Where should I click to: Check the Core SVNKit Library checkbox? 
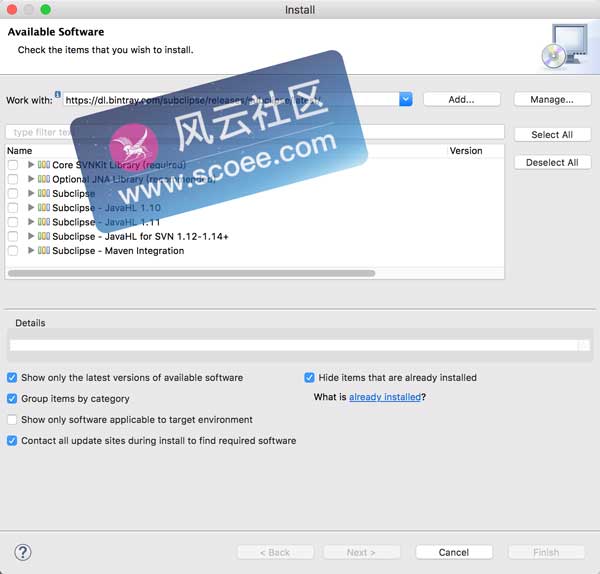(x=13, y=165)
